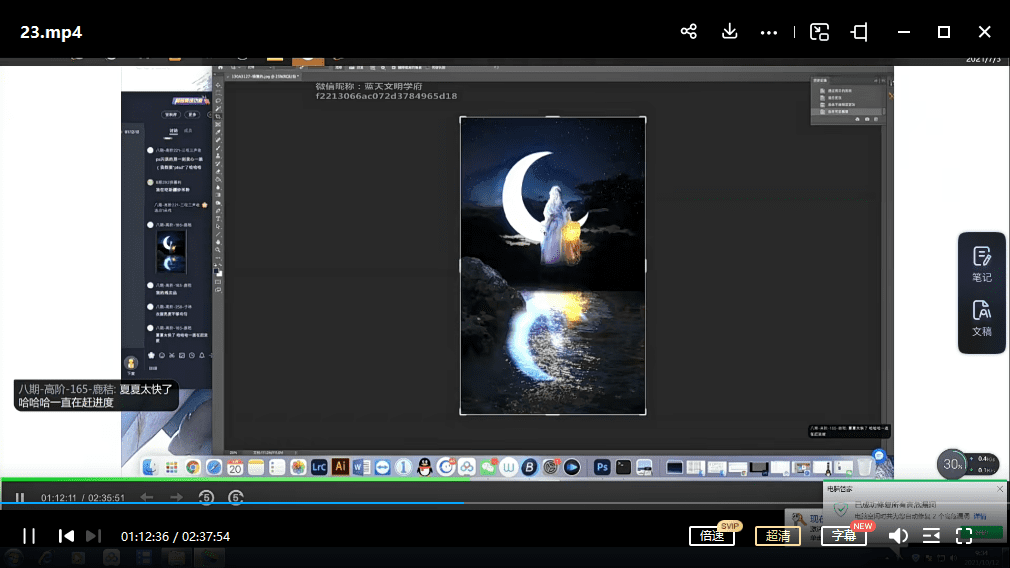Seek on the blue playback progress bar
Screen dimensions: 1010x568
tap(505, 503)
